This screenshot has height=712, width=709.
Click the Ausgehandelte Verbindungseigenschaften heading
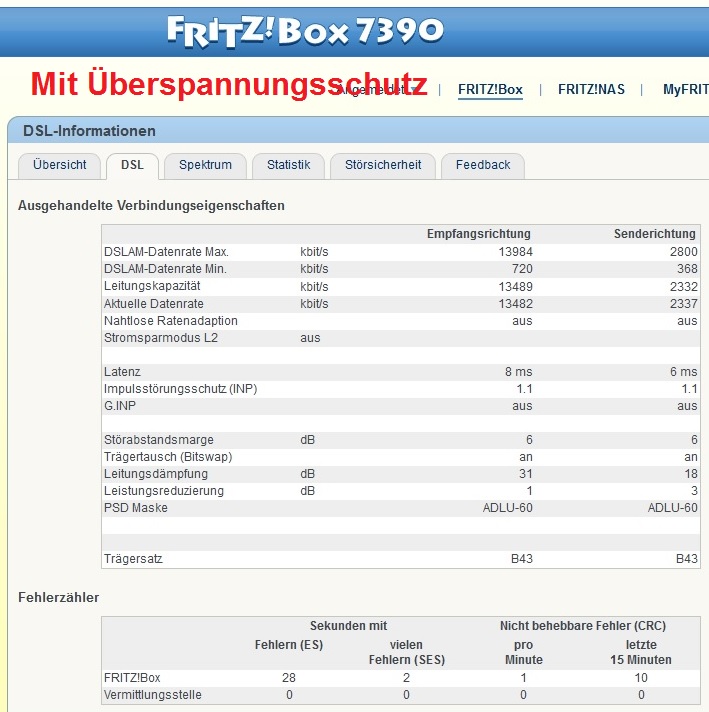click(151, 206)
